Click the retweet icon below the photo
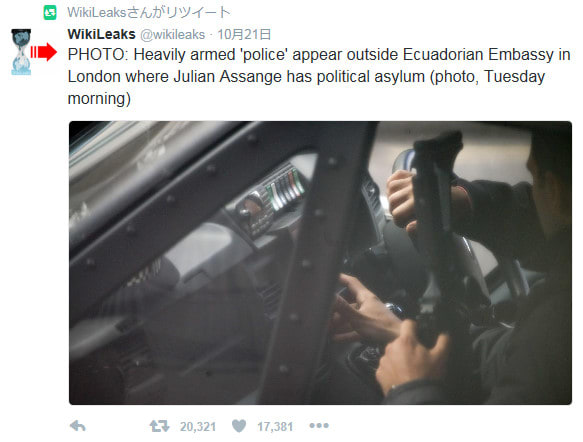The width and height of the screenshot is (583, 442). coord(160,426)
